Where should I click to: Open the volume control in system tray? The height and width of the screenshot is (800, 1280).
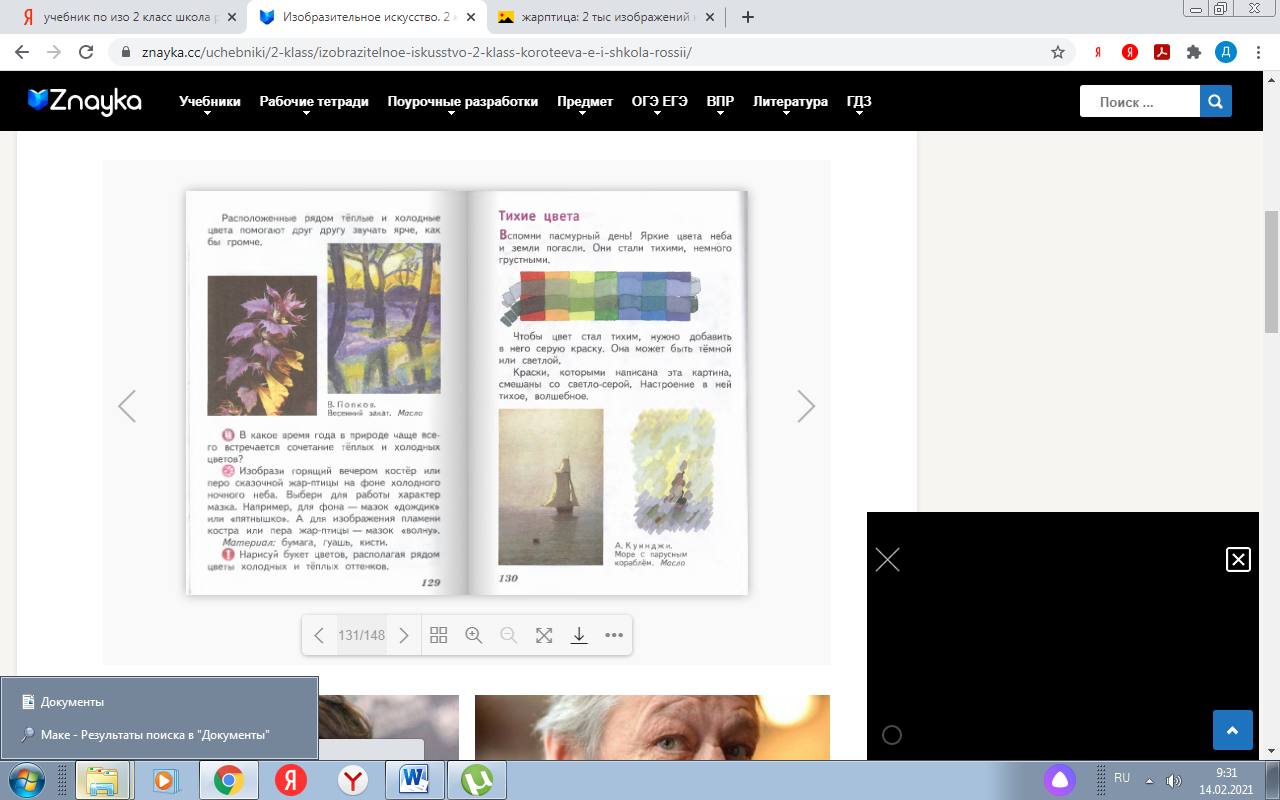[1174, 780]
